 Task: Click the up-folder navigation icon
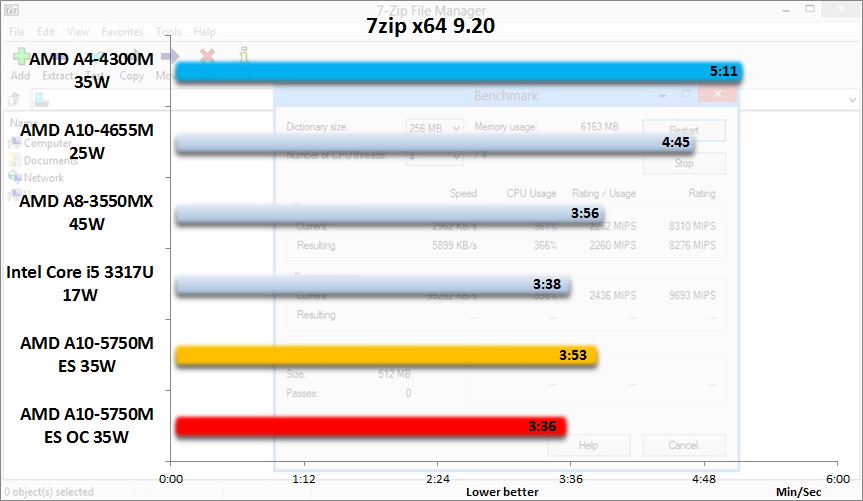[x=14, y=99]
